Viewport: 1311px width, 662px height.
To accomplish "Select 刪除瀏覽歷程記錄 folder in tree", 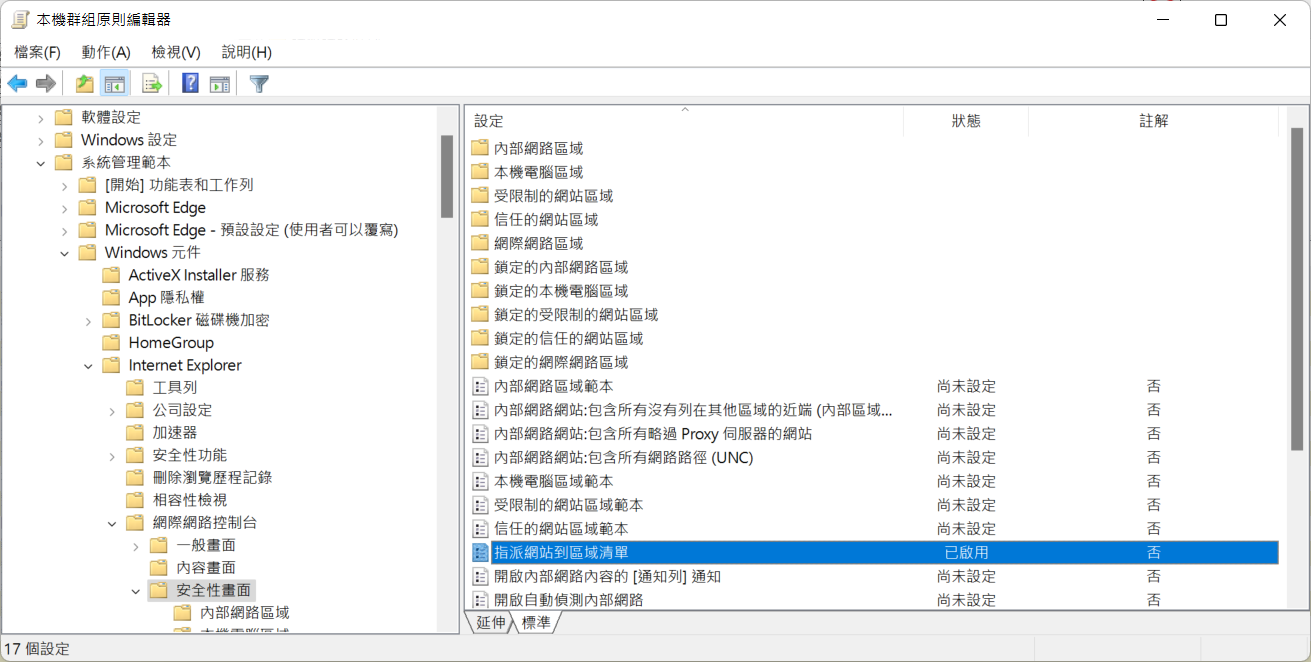I will click(211, 478).
